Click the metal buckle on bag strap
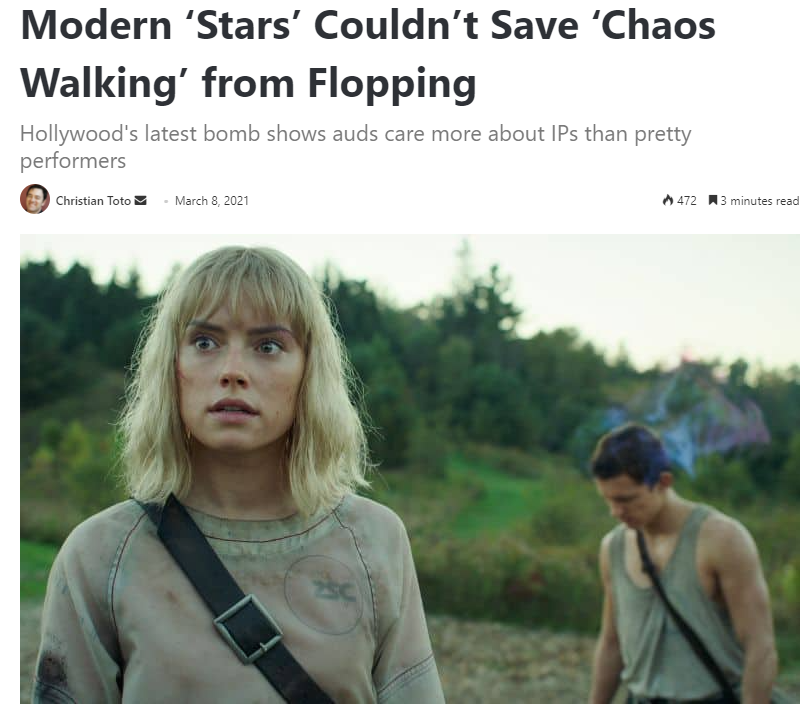The height and width of the screenshot is (717, 810). (x=248, y=629)
